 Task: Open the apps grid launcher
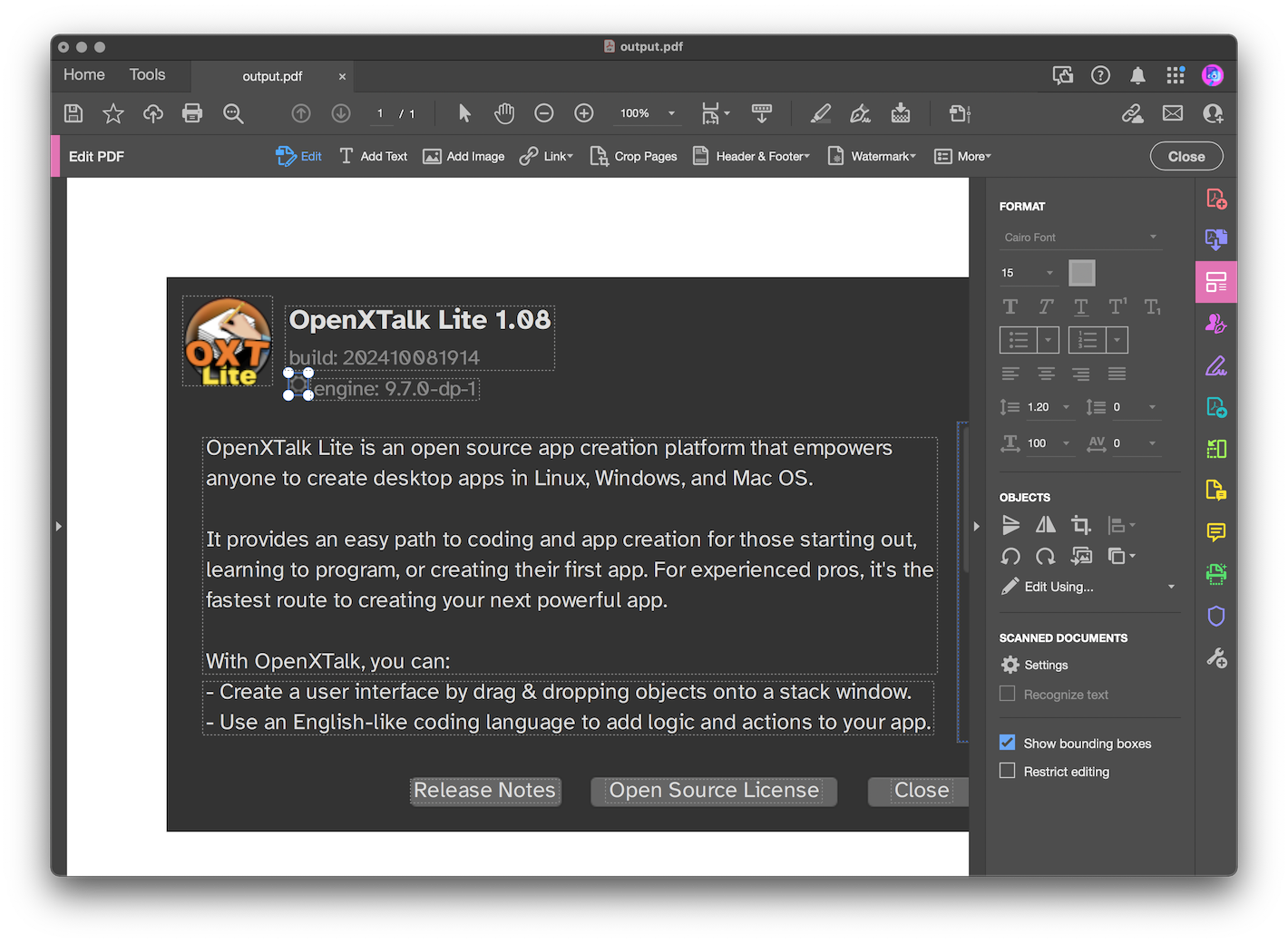pos(1176,75)
